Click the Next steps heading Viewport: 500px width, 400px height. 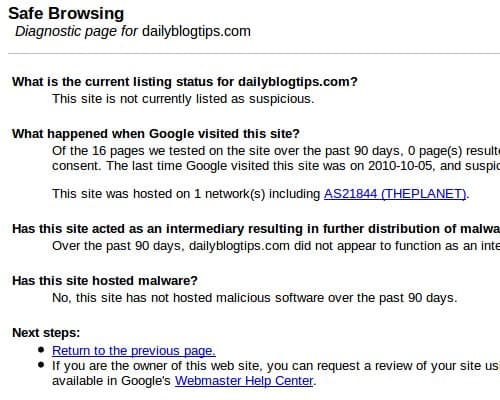(x=46, y=333)
